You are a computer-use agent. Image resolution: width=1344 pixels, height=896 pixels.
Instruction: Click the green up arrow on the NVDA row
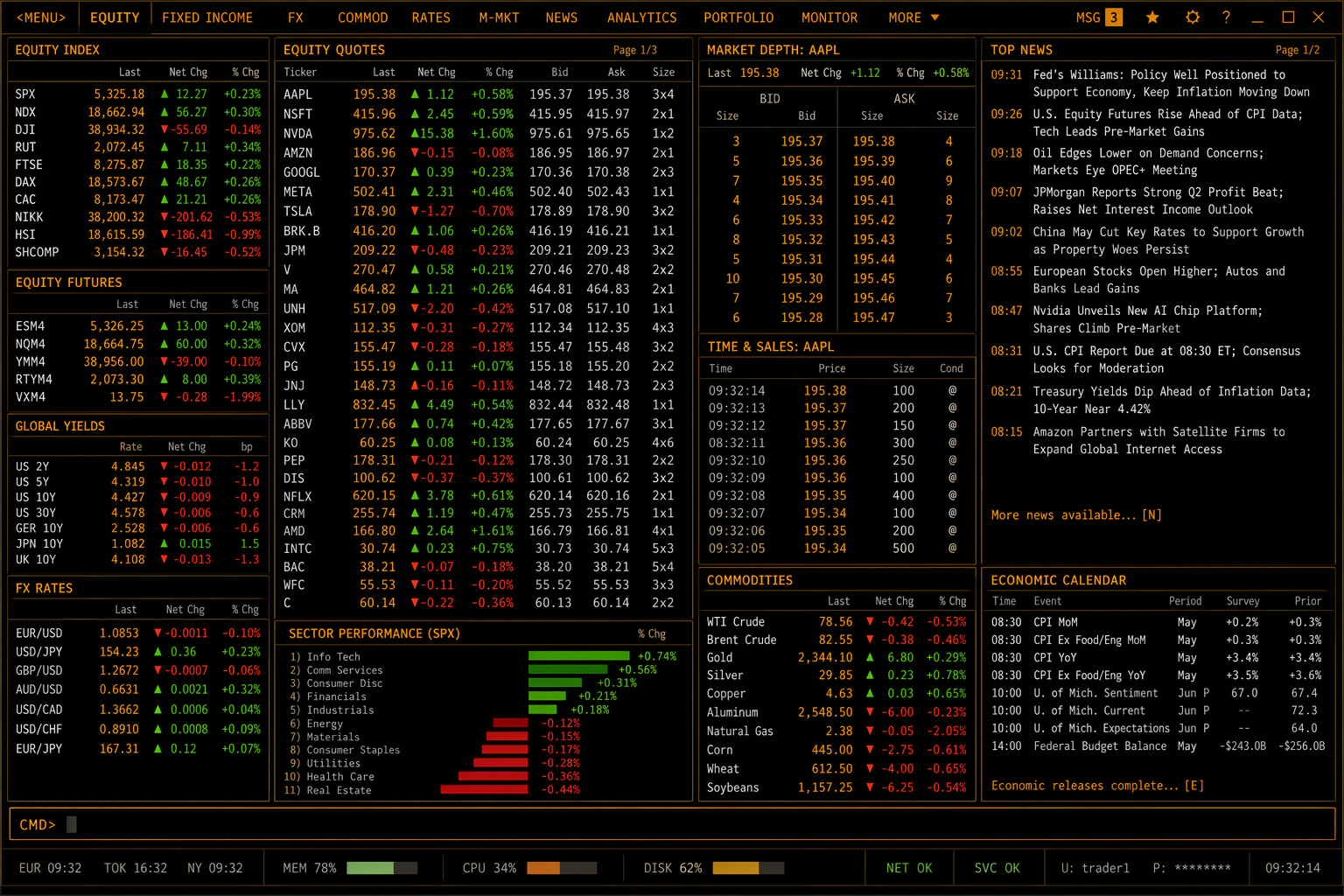click(415, 133)
